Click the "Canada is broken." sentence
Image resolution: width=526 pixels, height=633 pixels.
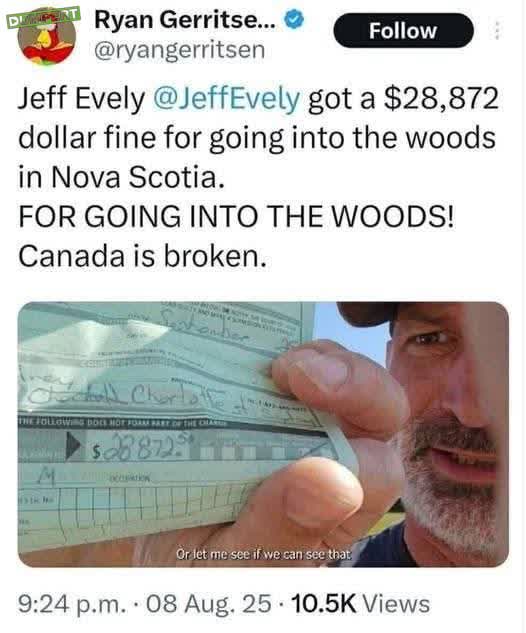(143, 256)
